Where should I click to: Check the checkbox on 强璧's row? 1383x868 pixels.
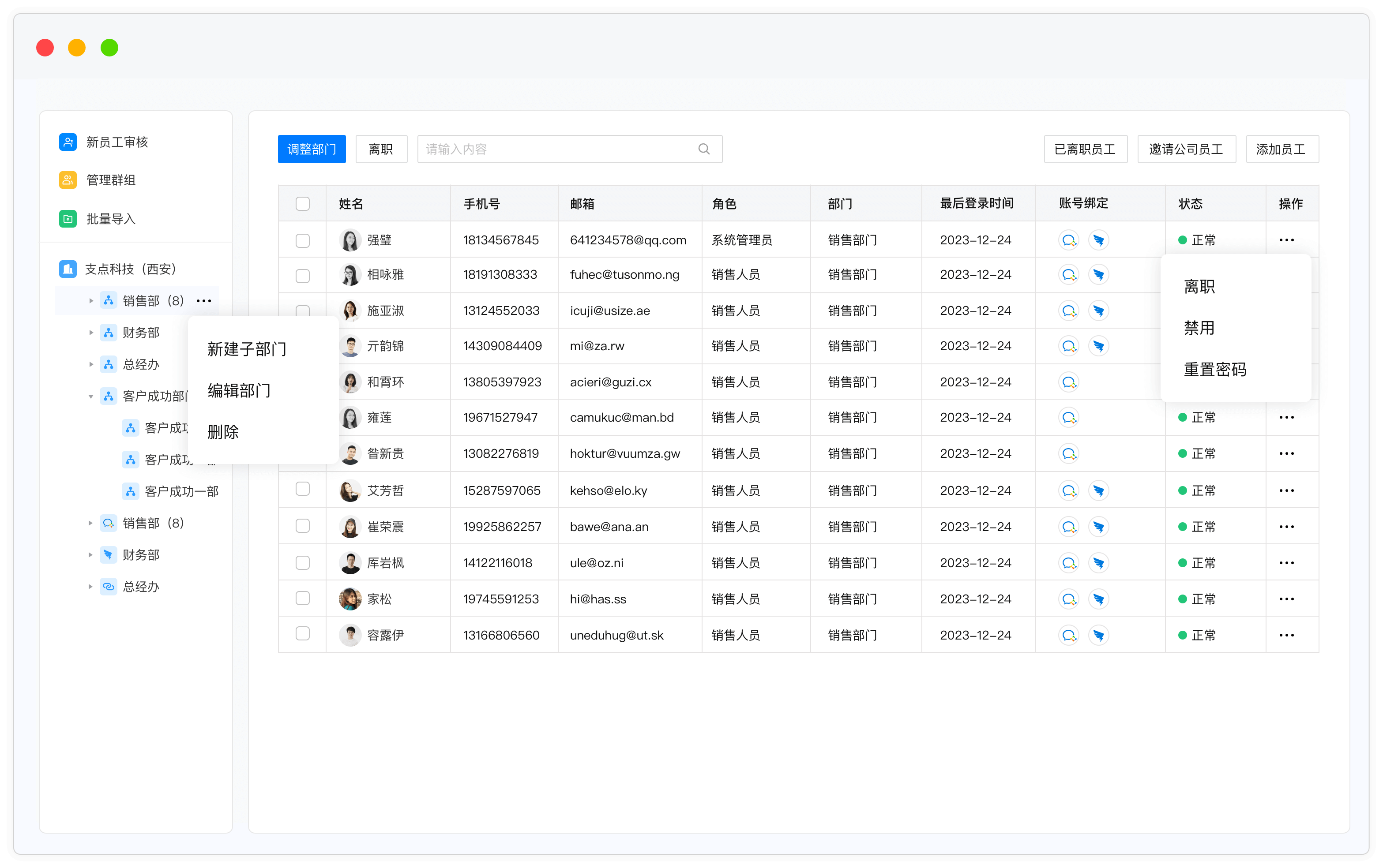(x=303, y=240)
